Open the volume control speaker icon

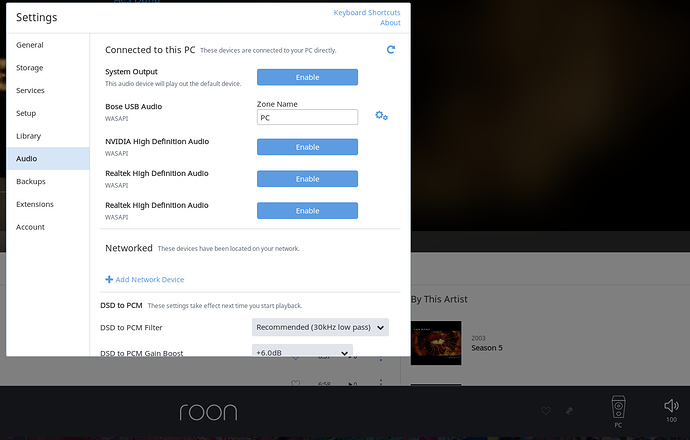(672, 405)
